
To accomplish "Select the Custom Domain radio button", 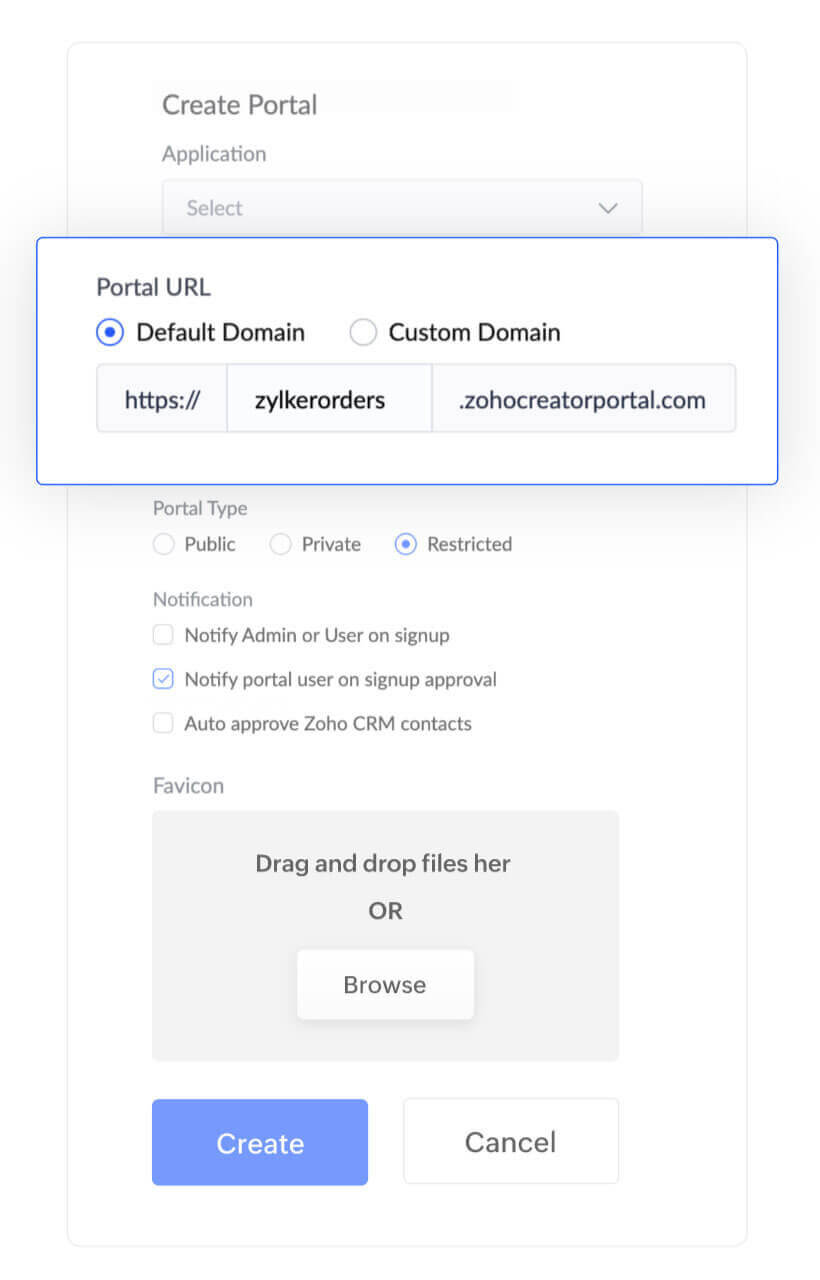I will [x=363, y=332].
